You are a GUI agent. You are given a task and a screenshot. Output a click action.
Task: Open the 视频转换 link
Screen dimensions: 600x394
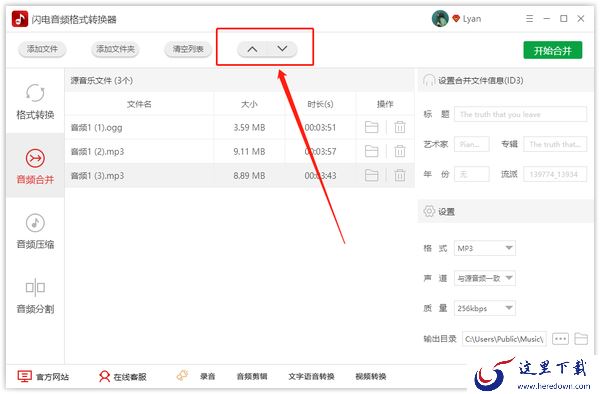[371, 376]
